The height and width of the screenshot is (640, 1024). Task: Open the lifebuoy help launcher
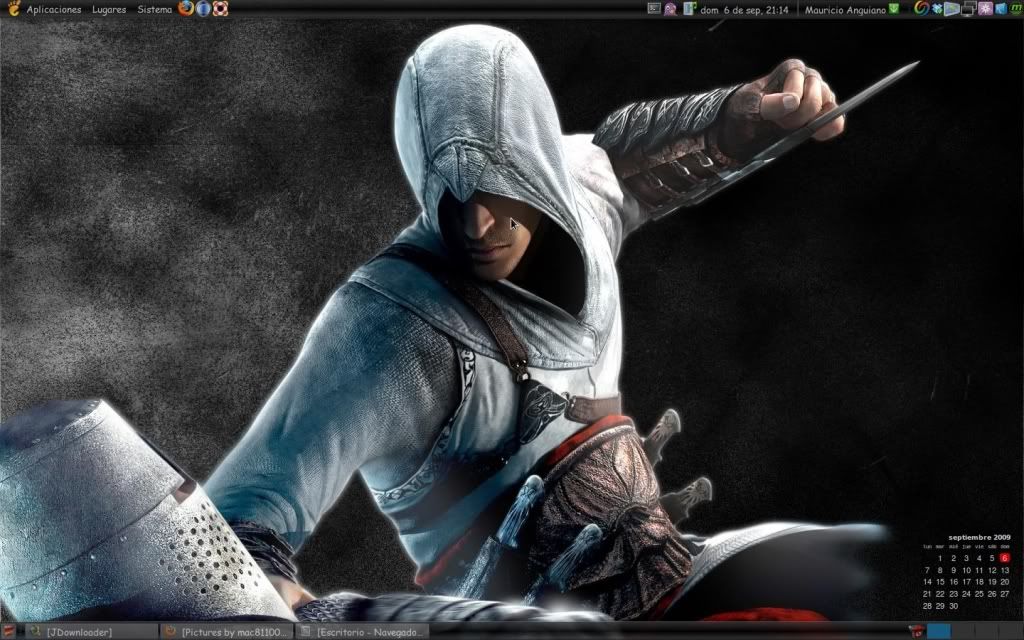[221, 8]
